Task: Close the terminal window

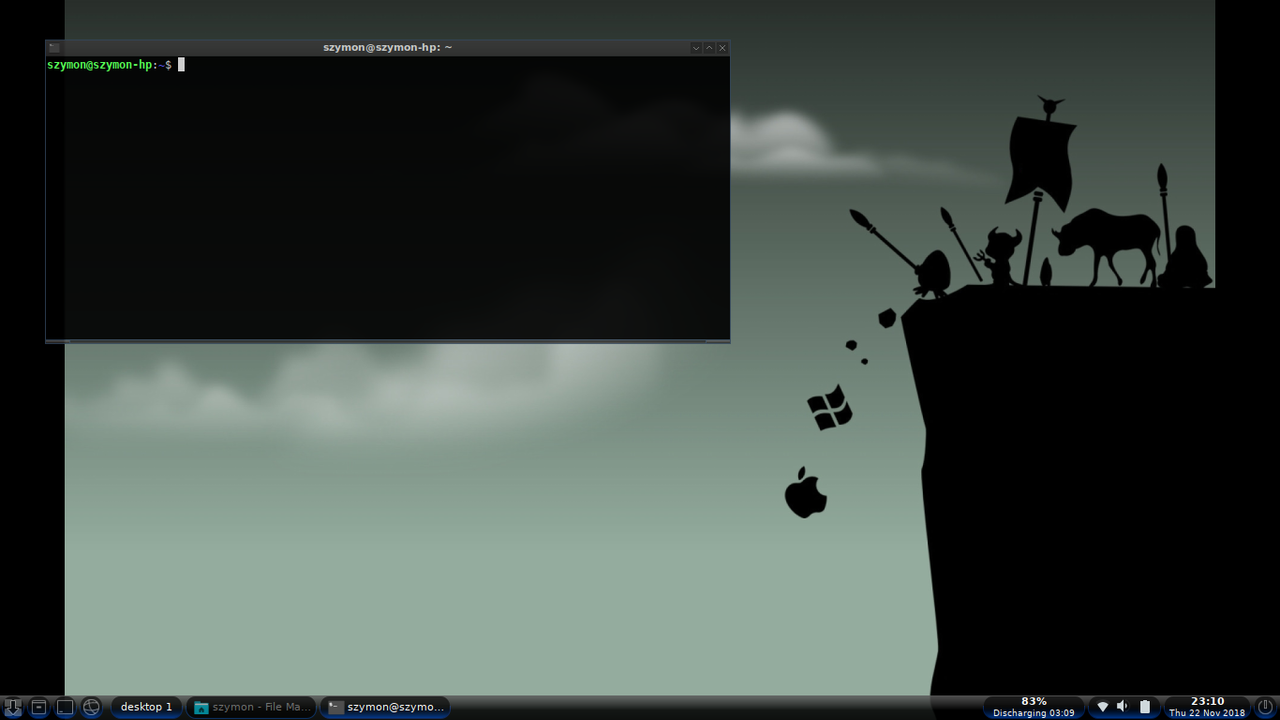Action: point(722,47)
